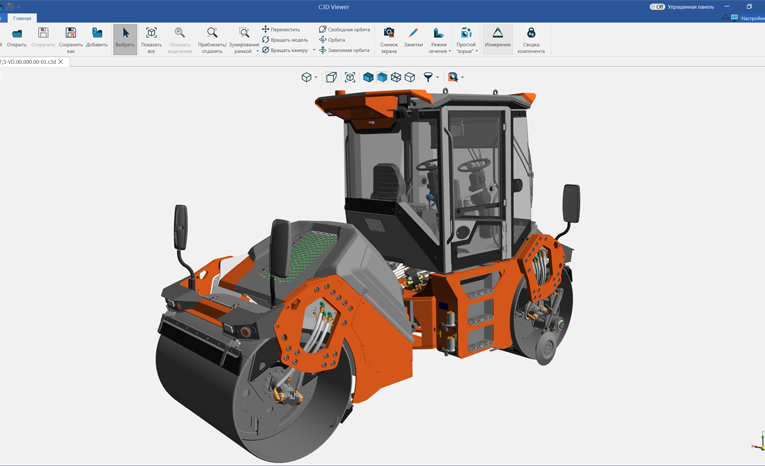Expand dropdown arrow beside Вращать камеру
The height and width of the screenshot is (466, 765).
[314, 50]
